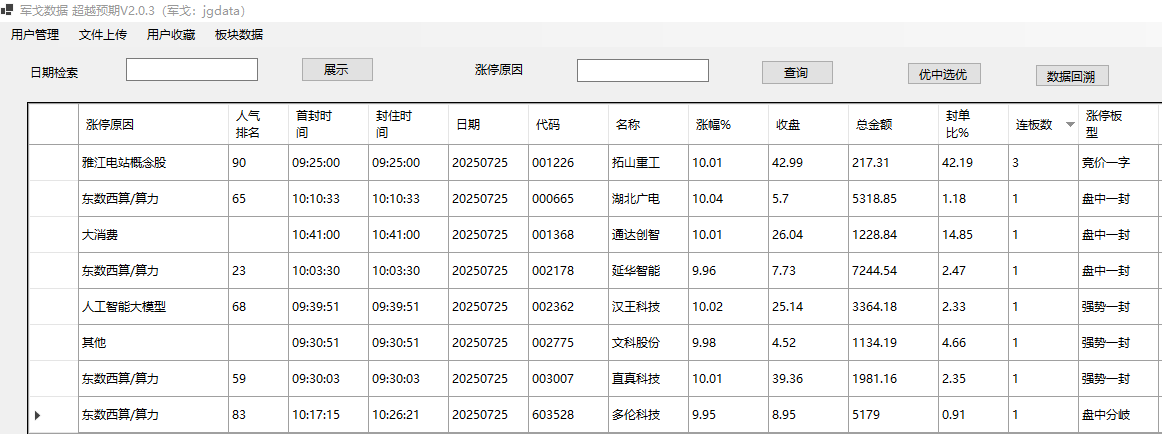Select the popularity rank cell 23
The width and height of the screenshot is (1162, 434).
(258, 271)
